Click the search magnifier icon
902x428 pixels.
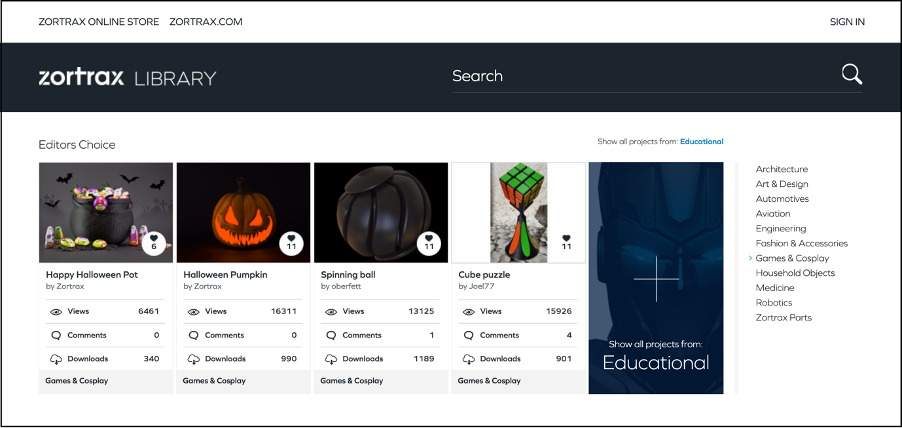[x=851, y=75]
